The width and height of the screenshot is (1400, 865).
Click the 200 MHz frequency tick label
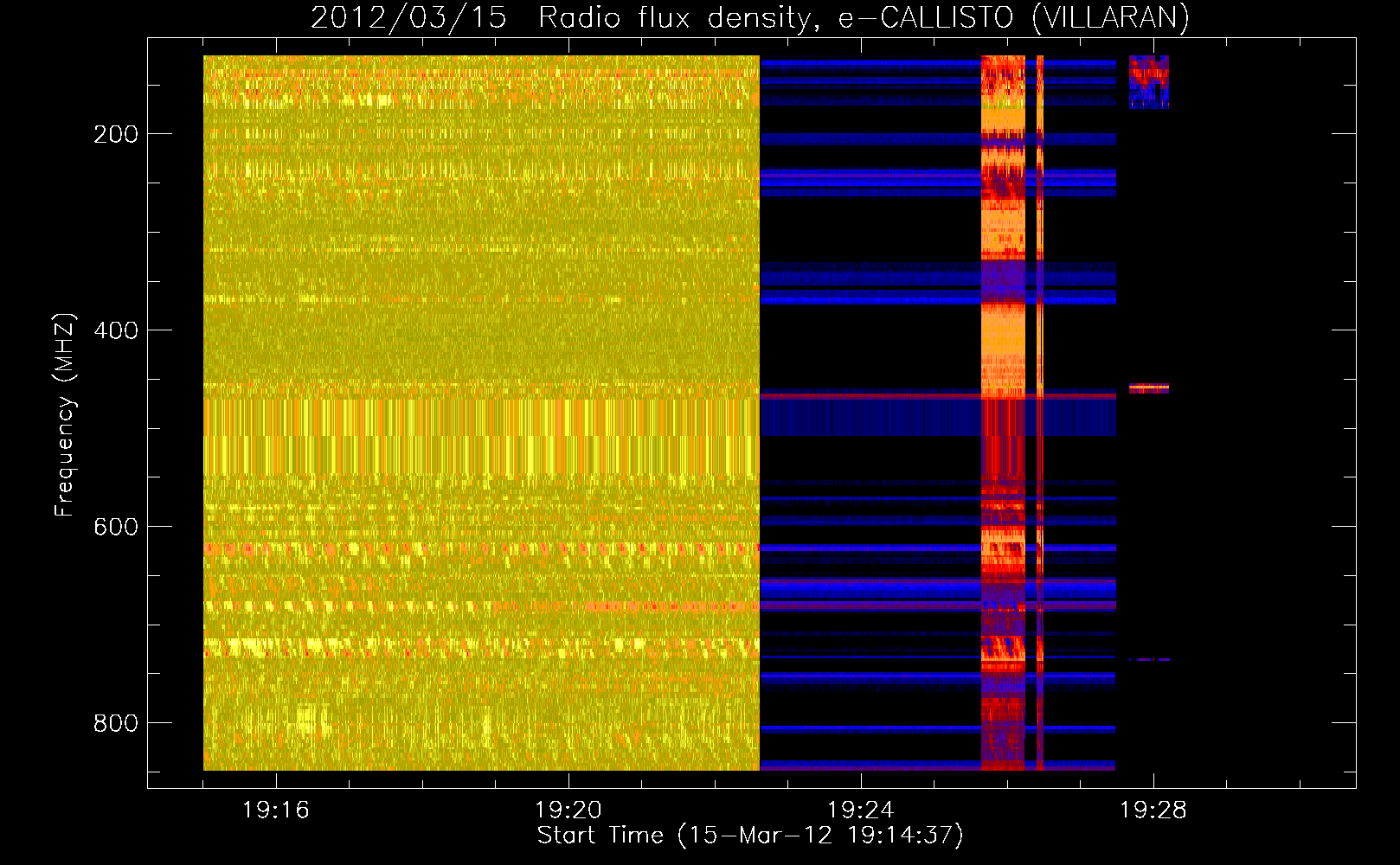click(x=116, y=134)
